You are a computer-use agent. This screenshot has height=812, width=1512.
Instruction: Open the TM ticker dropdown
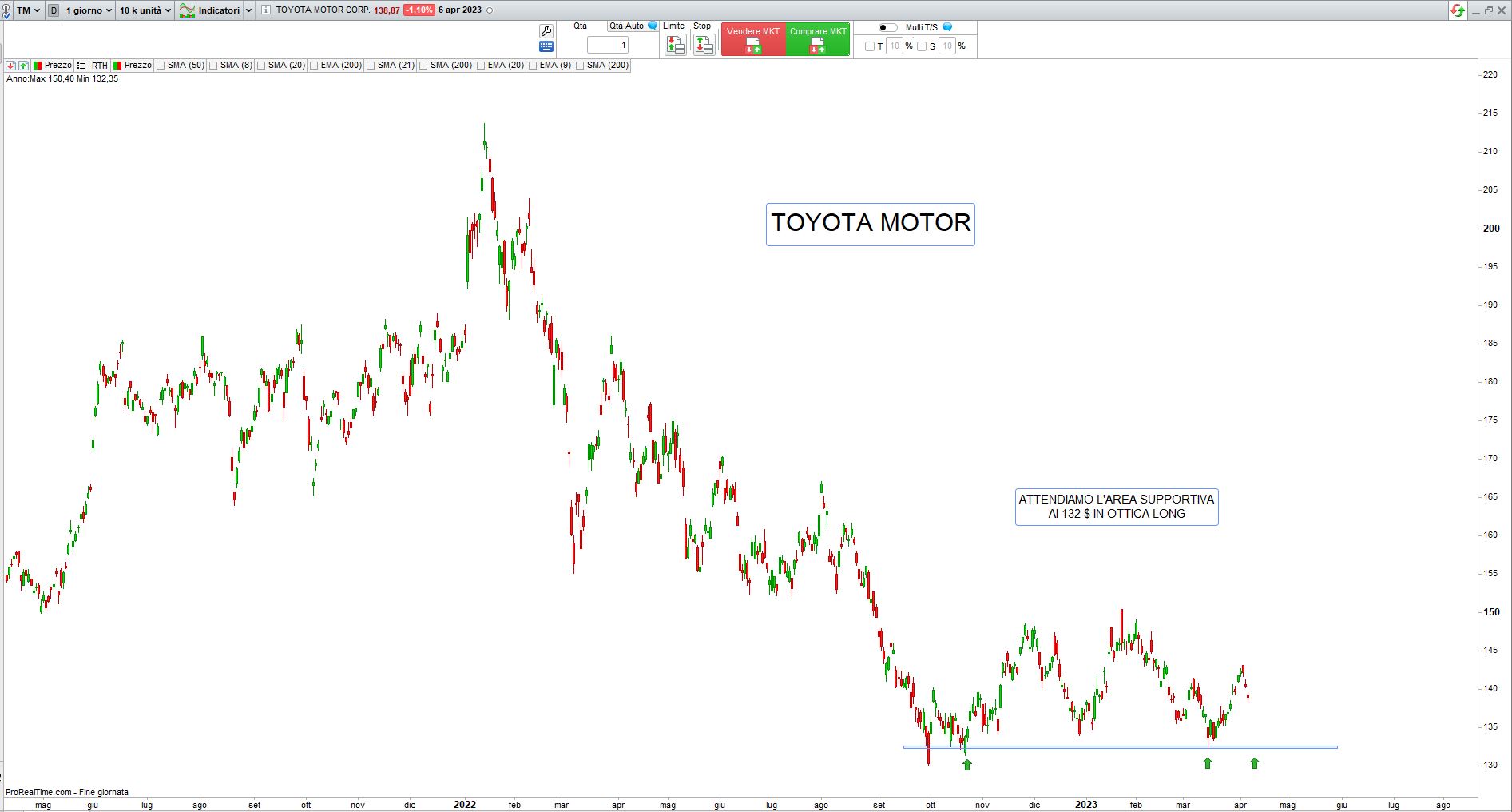pyautogui.click(x=28, y=10)
